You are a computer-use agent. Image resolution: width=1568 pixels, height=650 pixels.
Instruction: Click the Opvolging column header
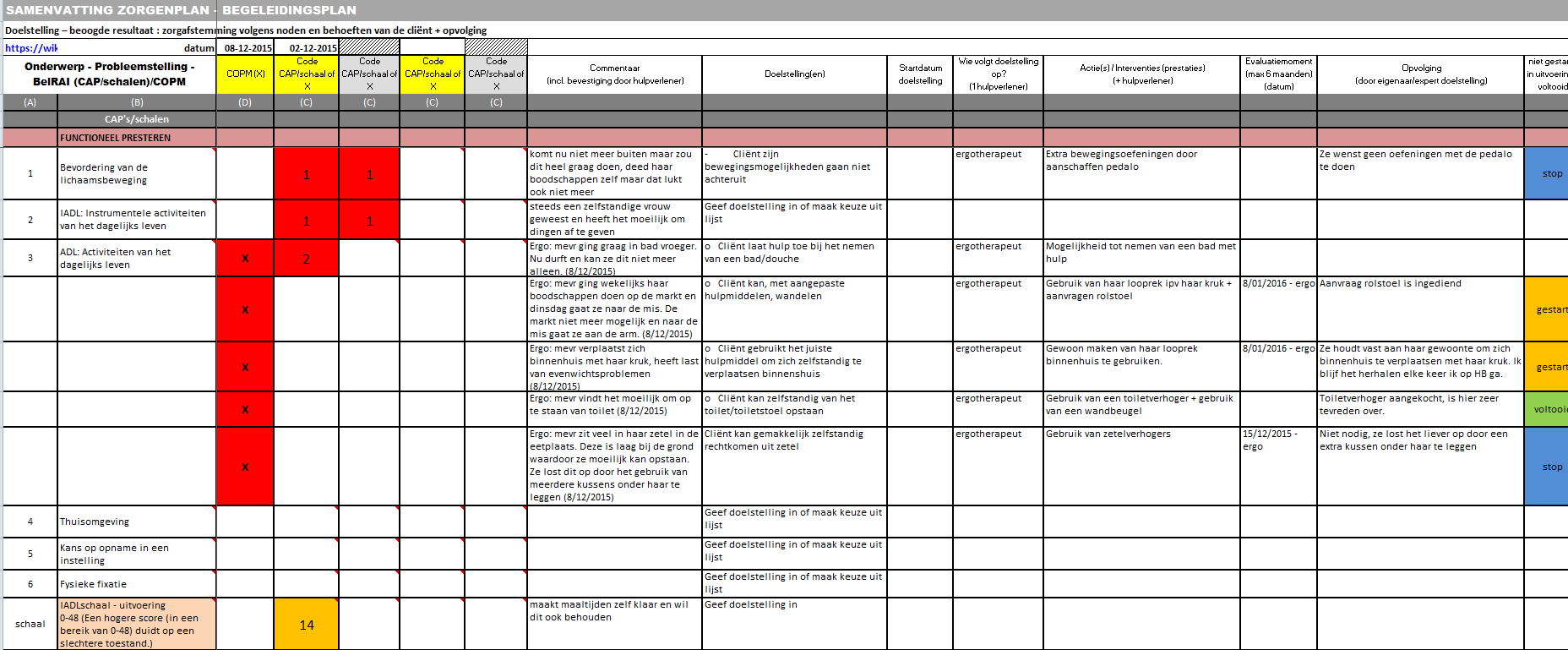tap(1421, 74)
